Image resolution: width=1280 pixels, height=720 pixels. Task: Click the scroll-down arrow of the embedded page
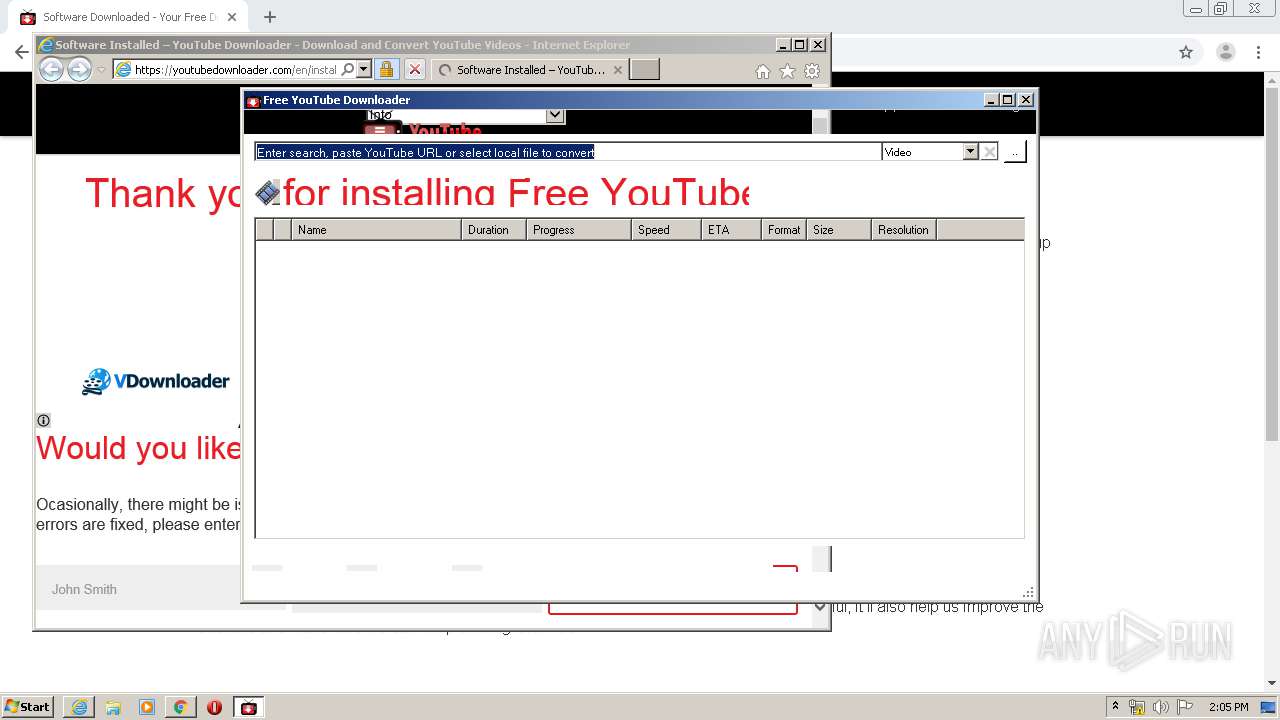click(820, 606)
